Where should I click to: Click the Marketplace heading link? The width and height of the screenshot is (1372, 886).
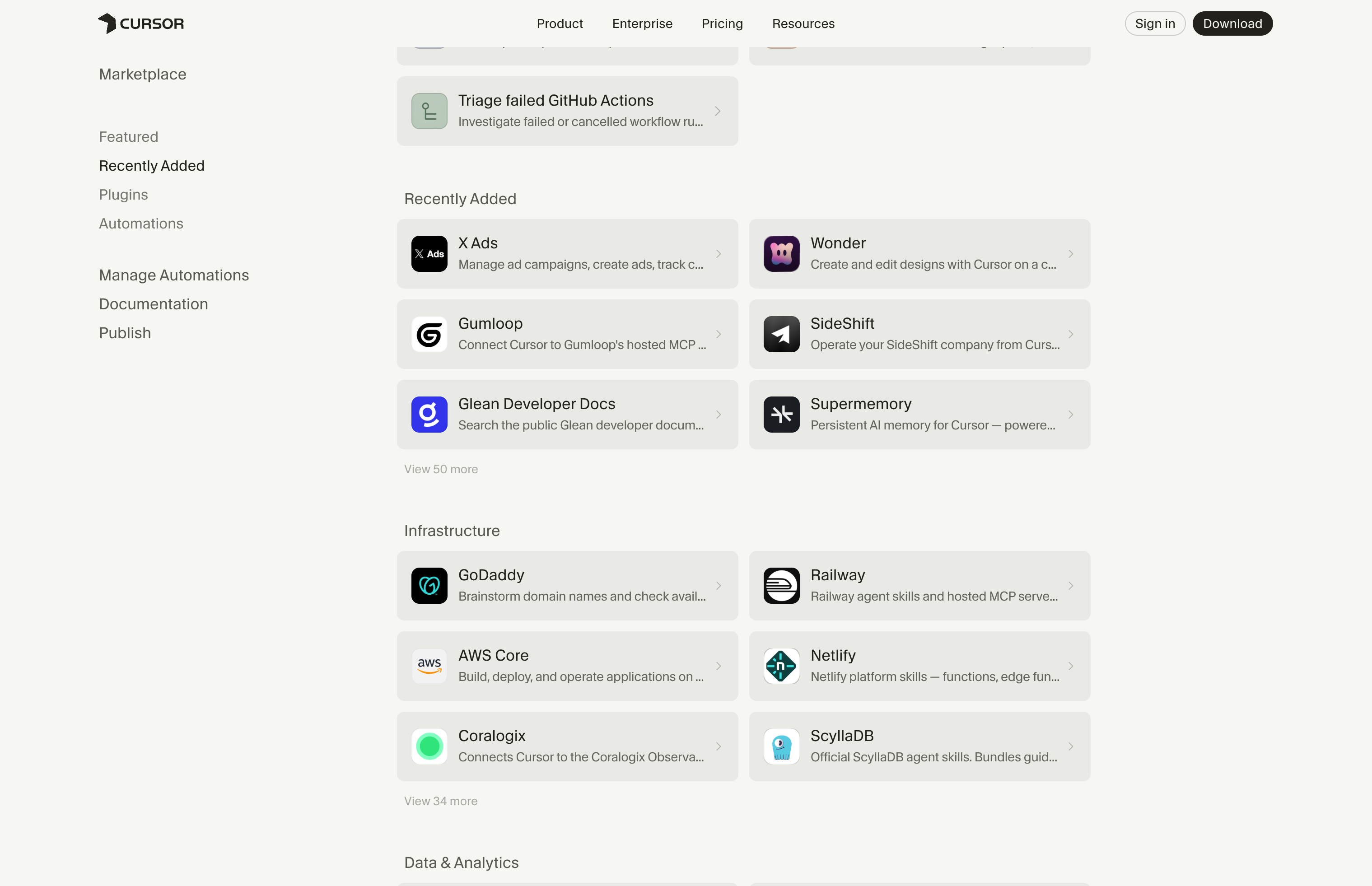143,74
